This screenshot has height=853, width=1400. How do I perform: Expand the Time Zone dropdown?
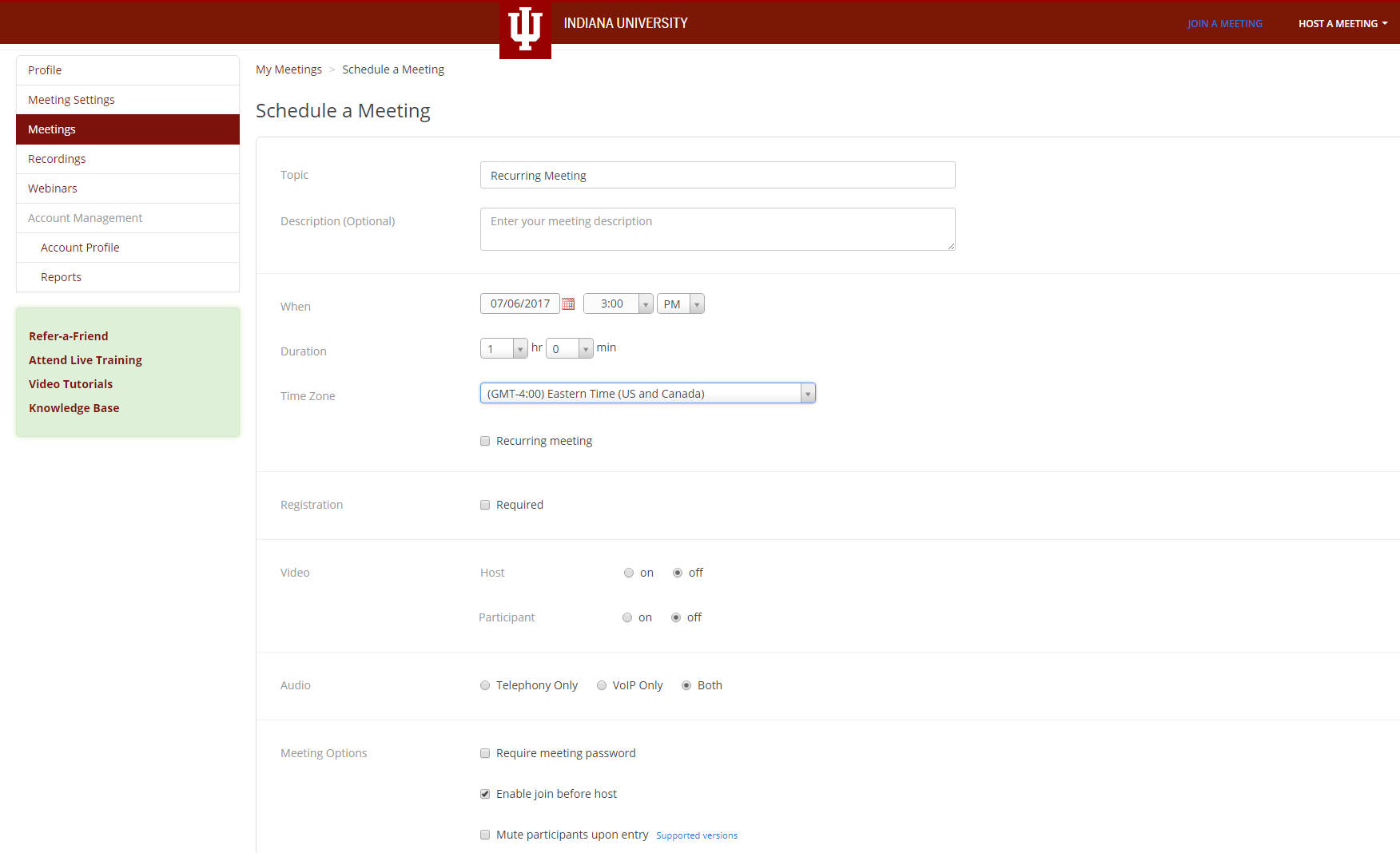tap(648, 393)
